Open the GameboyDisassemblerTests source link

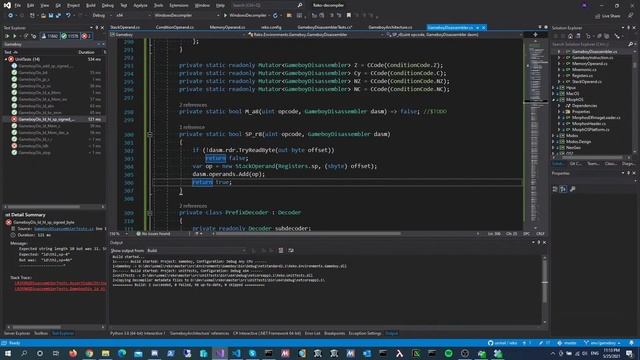click(x=64, y=229)
